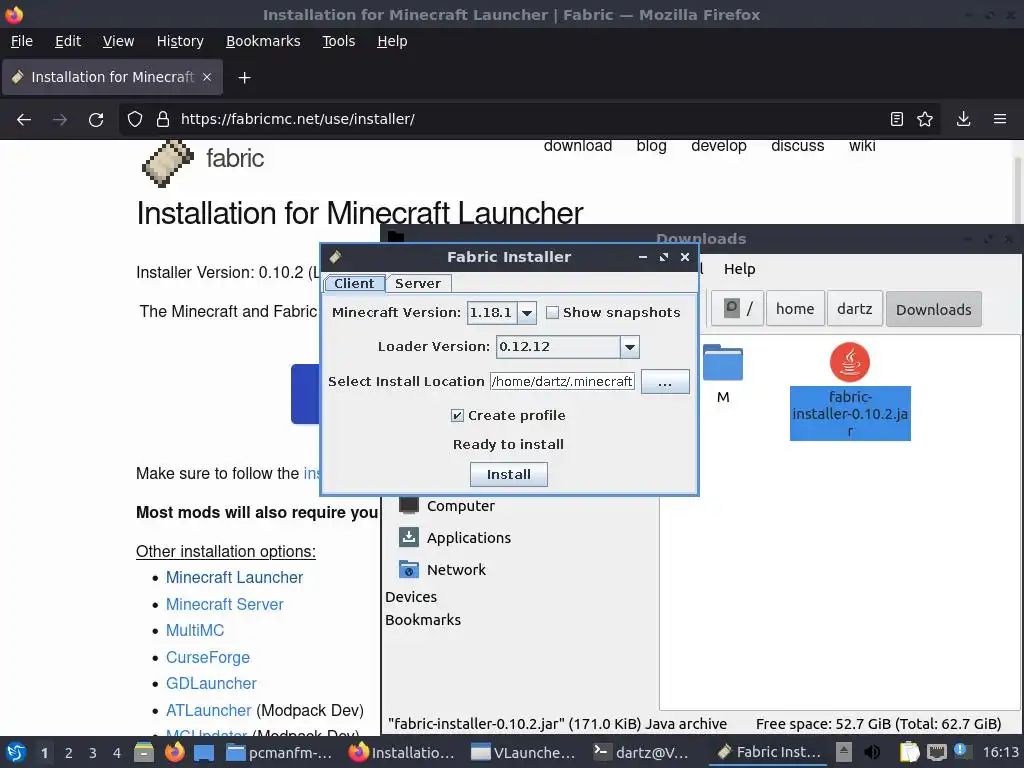This screenshot has height=768, width=1024.
Task: Browse install location with the ... button
Action: tap(665, 381)
